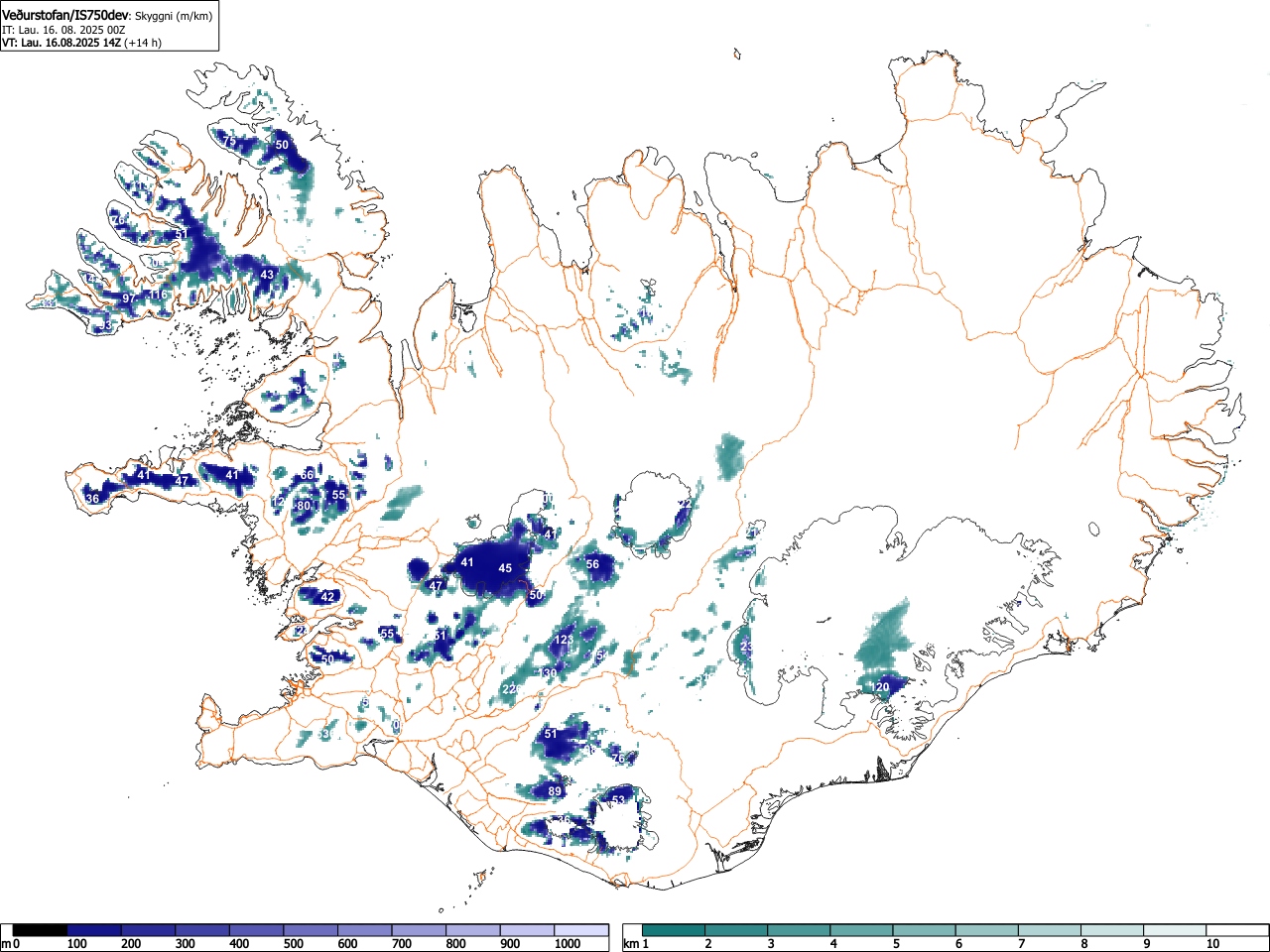Click the '3' tick label on km legend
1270x952 pixels.
click(x=771, y=944)
